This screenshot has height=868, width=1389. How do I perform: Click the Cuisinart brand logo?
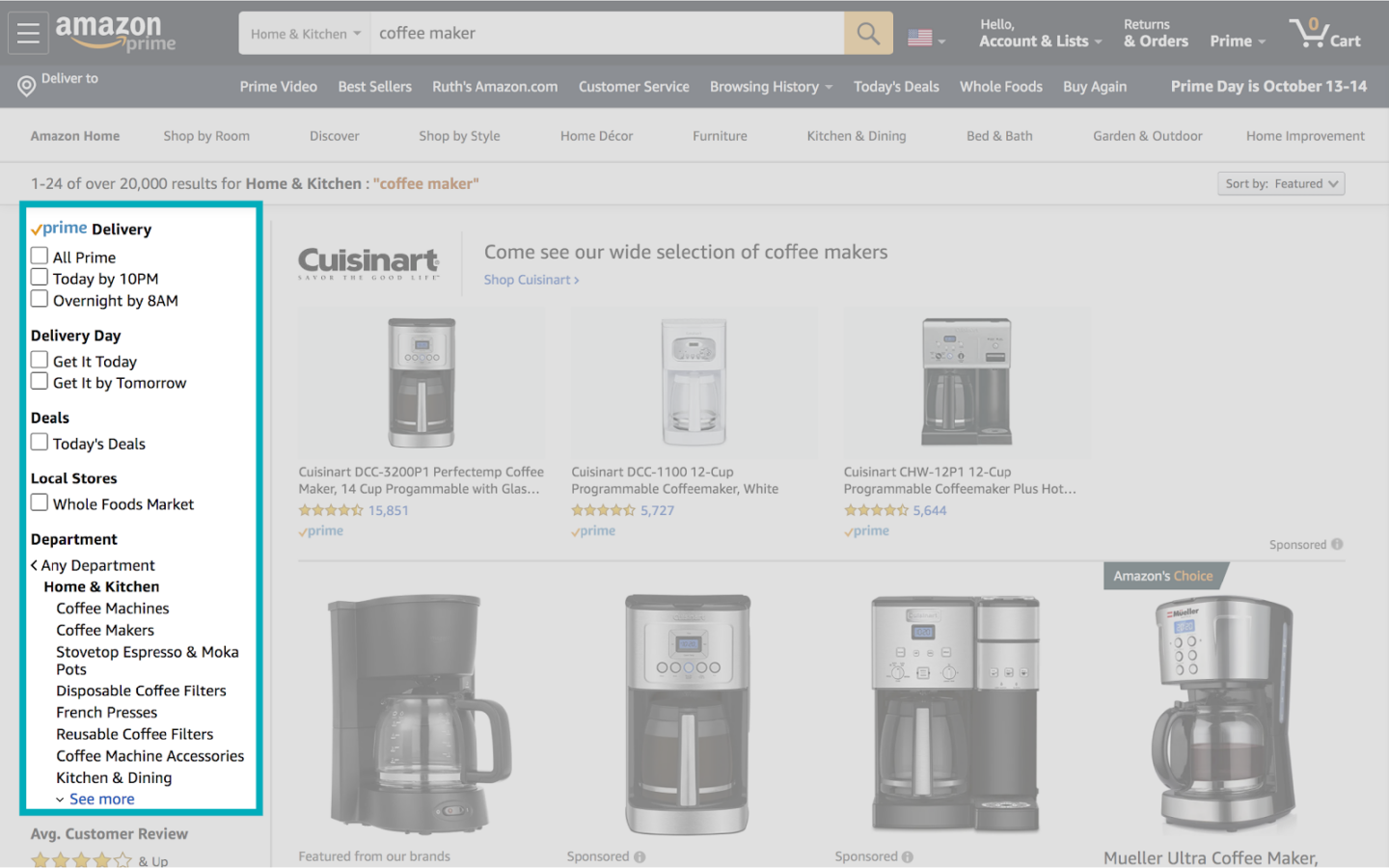coord(368,262)
